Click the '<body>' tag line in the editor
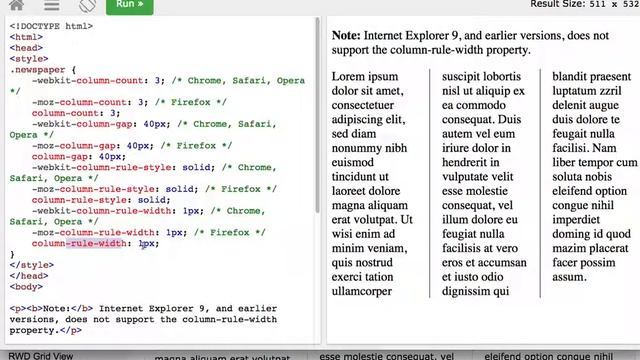 26,287
